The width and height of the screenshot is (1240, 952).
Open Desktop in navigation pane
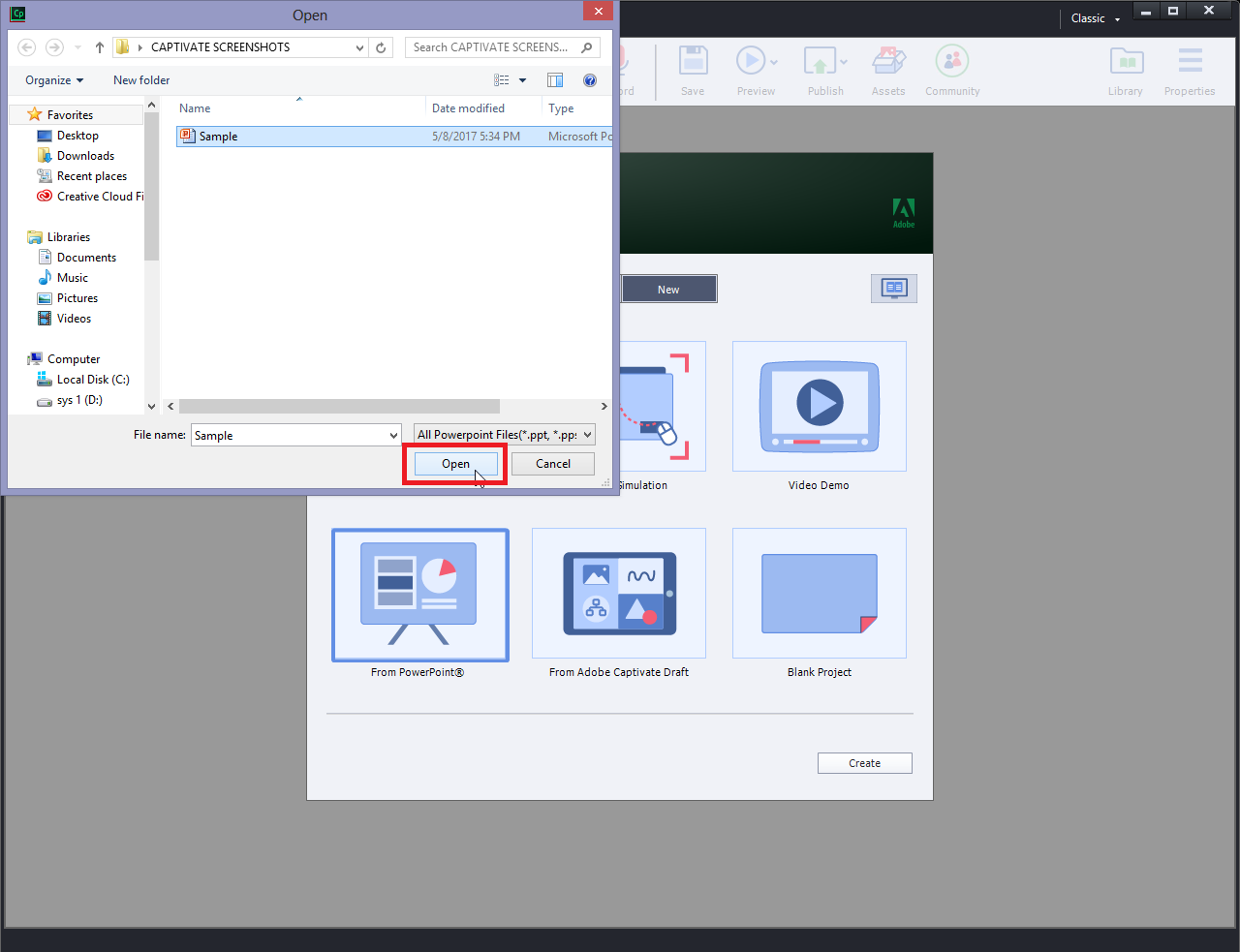tap(77, 136)
